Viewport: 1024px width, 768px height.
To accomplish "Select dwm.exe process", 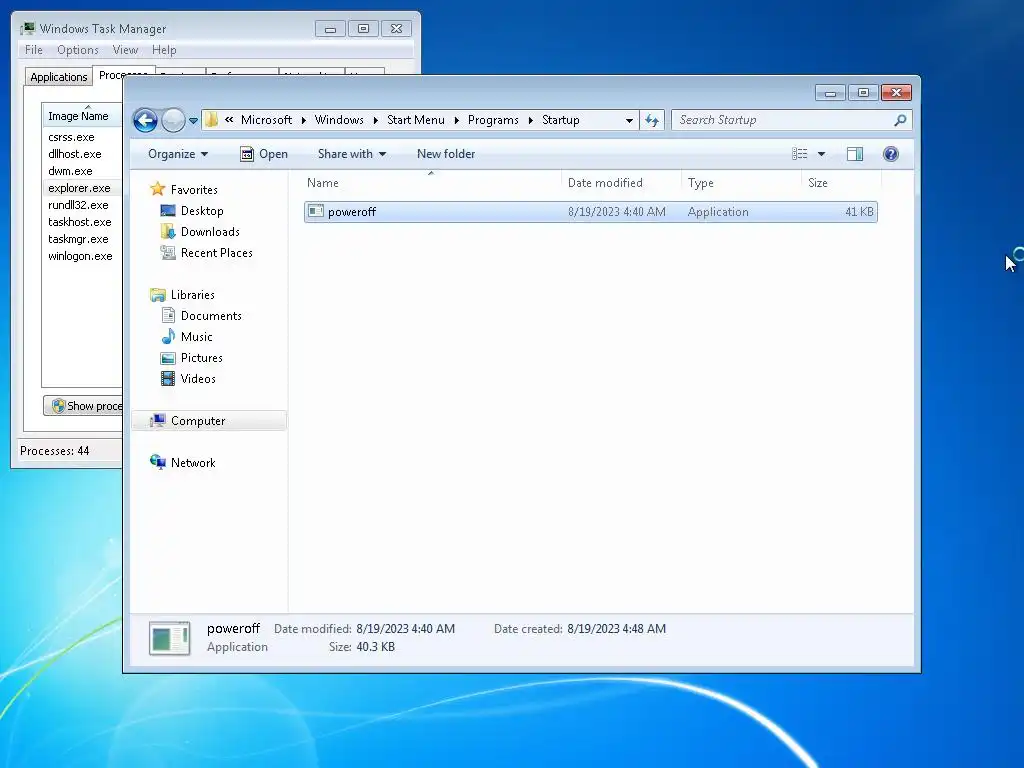I will [70, 171].
